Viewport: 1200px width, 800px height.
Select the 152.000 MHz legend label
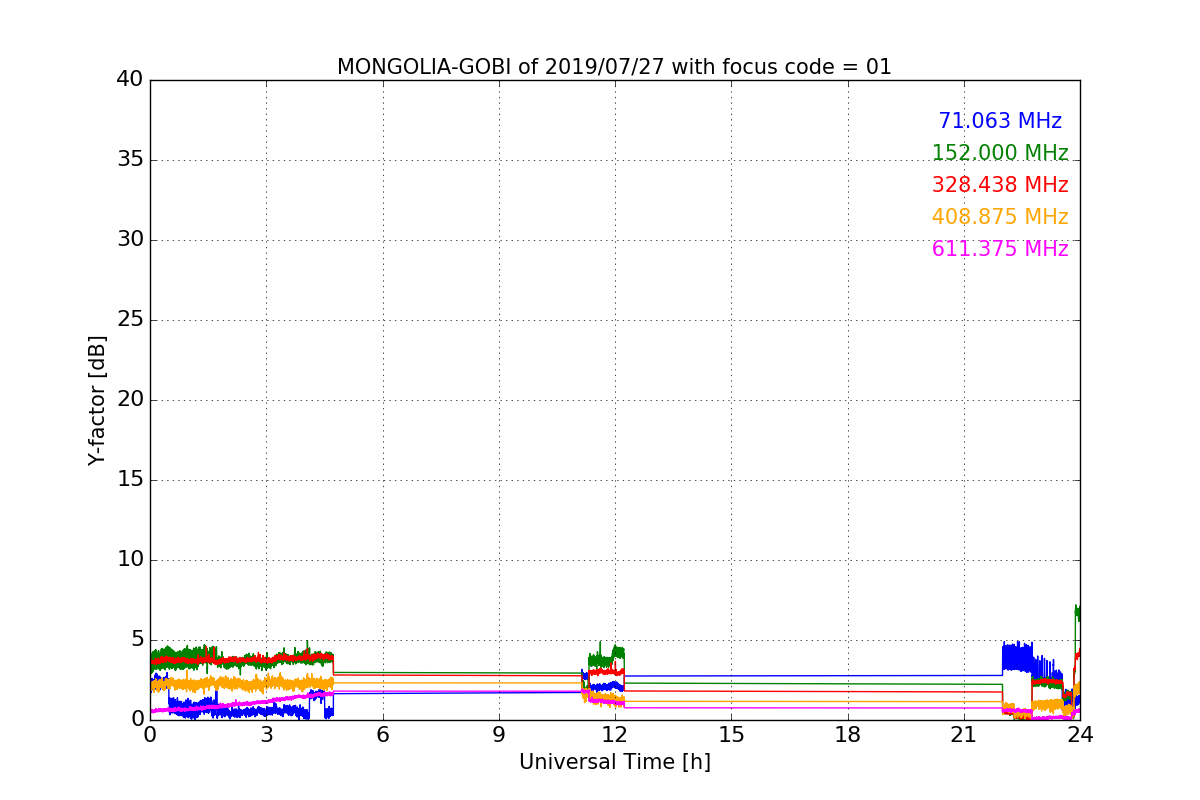pos(1000,153)
